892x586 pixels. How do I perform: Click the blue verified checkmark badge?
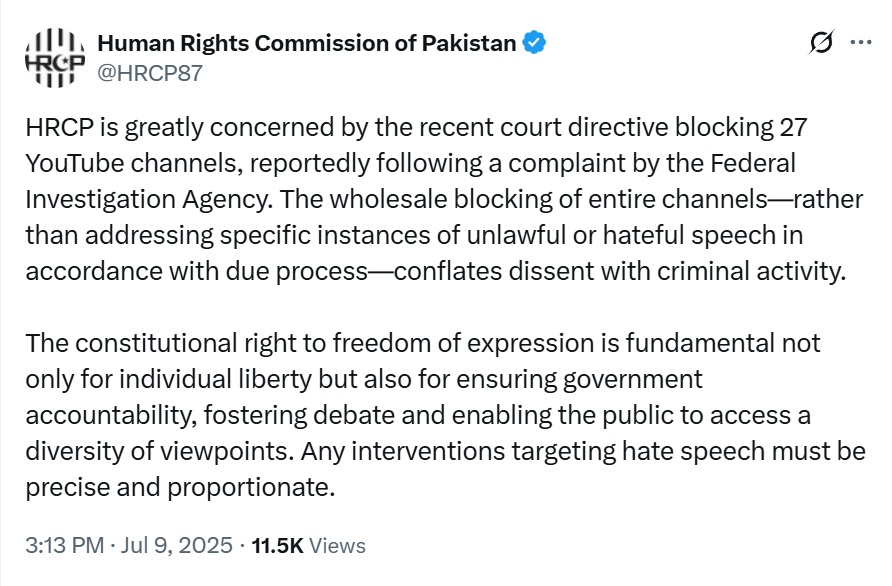534,43
